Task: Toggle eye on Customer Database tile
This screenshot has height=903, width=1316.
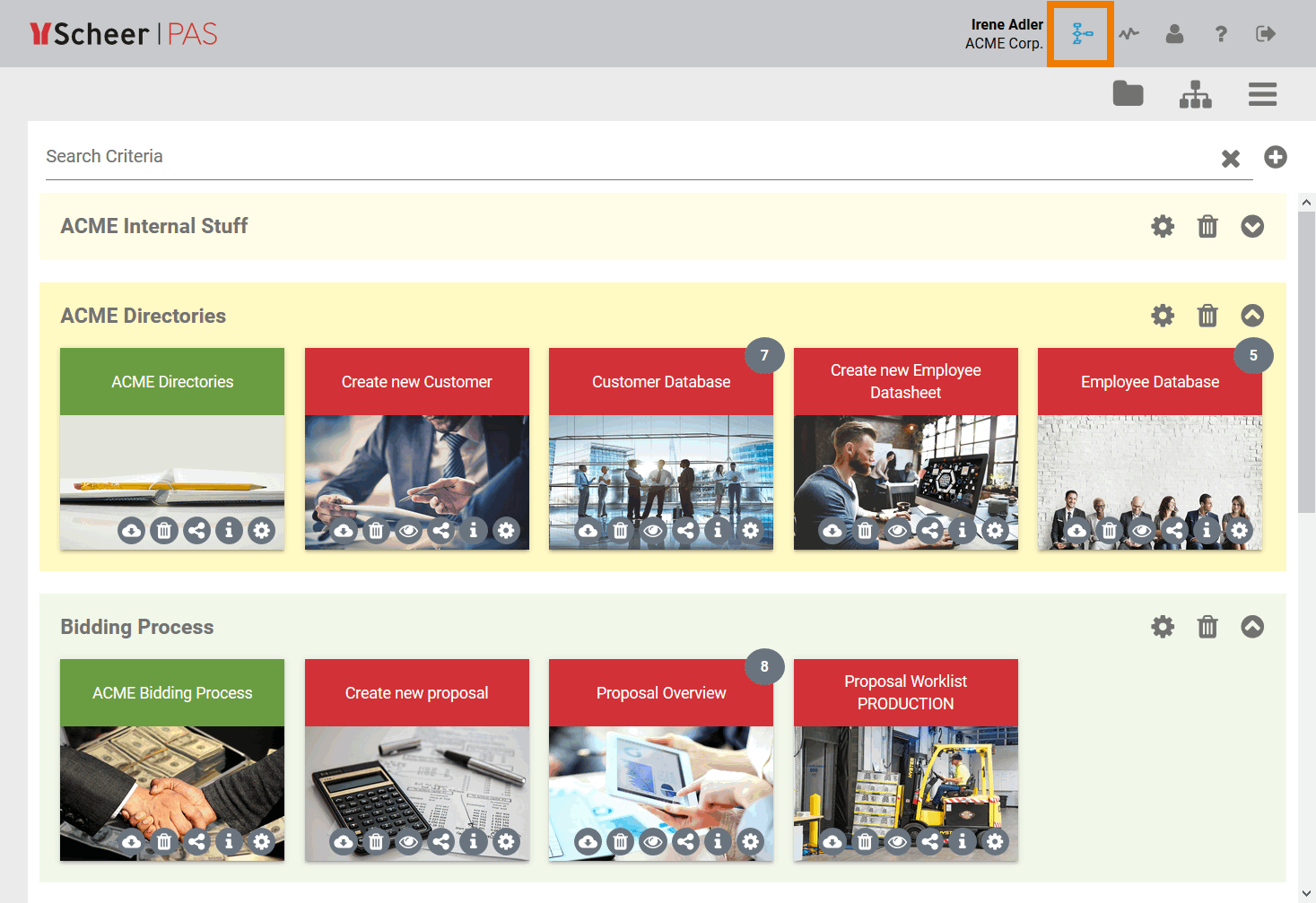Action: [653, 531]
